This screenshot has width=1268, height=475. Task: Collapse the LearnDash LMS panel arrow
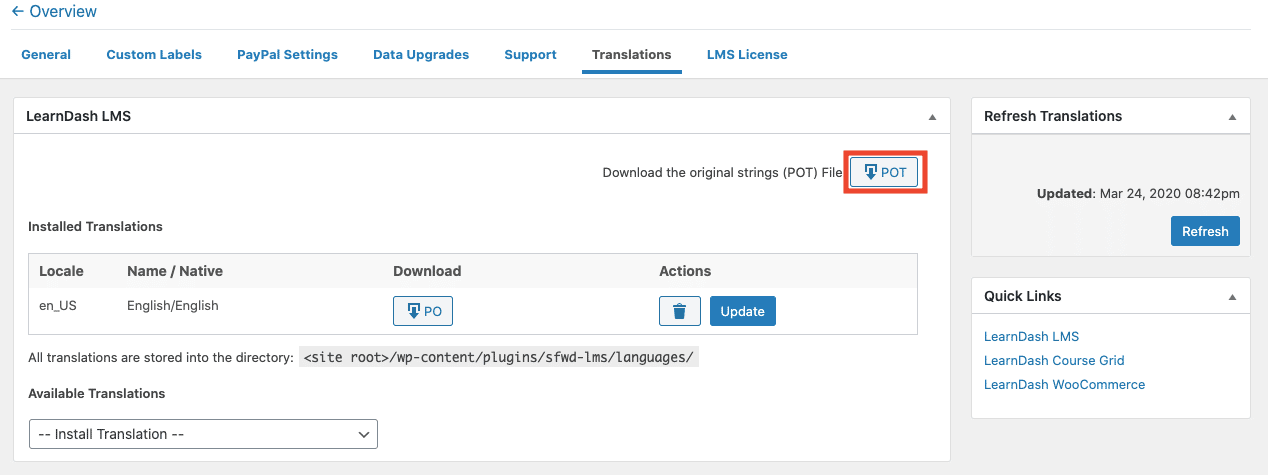click(932, 117)
